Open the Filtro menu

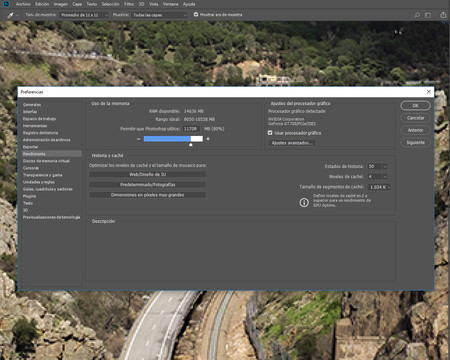pyautogui.click(x=129, y=4)
